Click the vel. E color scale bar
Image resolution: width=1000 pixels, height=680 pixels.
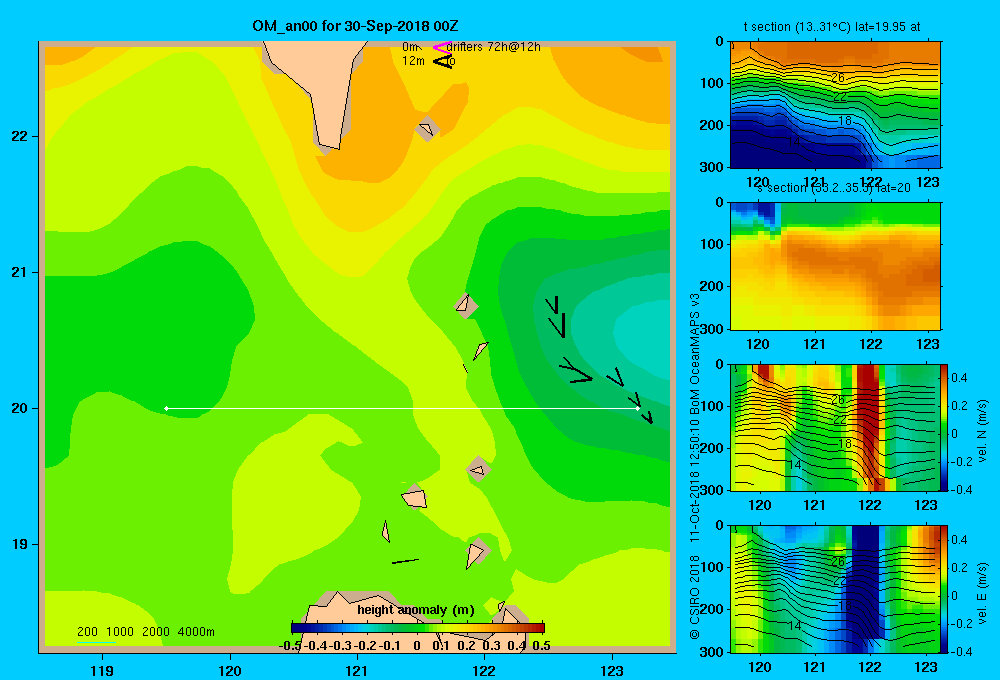pyautogui.click(x=944, y=589)
